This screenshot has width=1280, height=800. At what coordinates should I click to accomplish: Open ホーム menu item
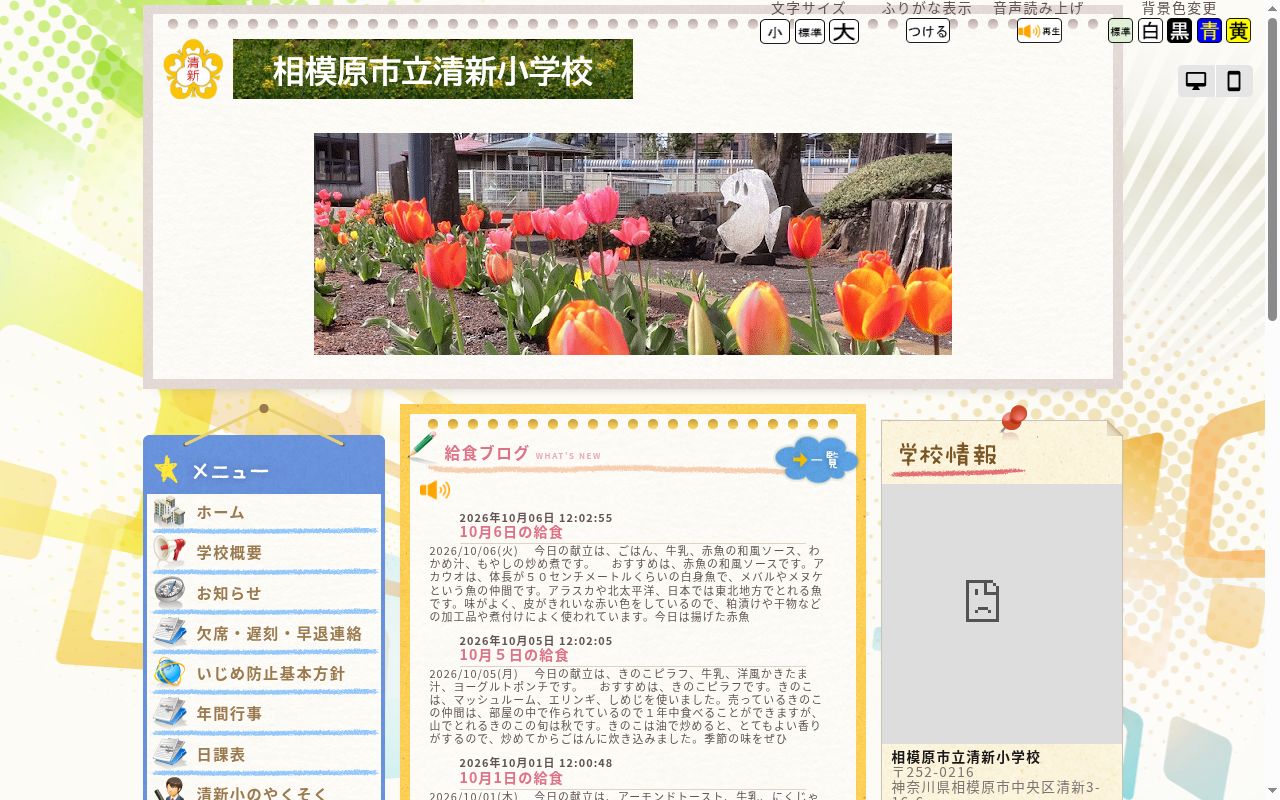tap(264, 513)
